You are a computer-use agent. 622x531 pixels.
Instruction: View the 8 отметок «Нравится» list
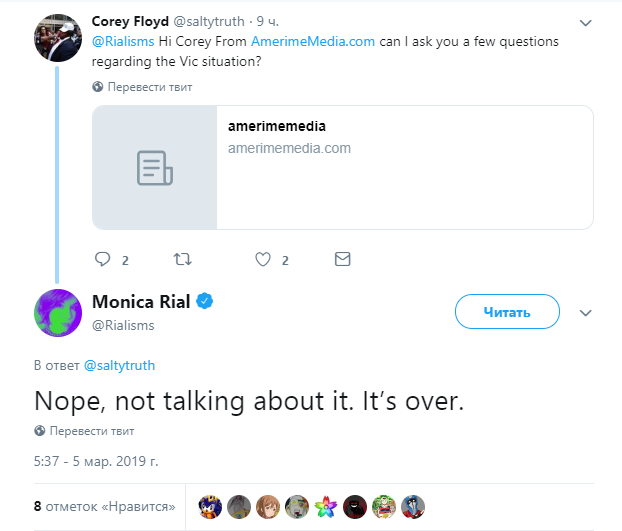(105, 506)
